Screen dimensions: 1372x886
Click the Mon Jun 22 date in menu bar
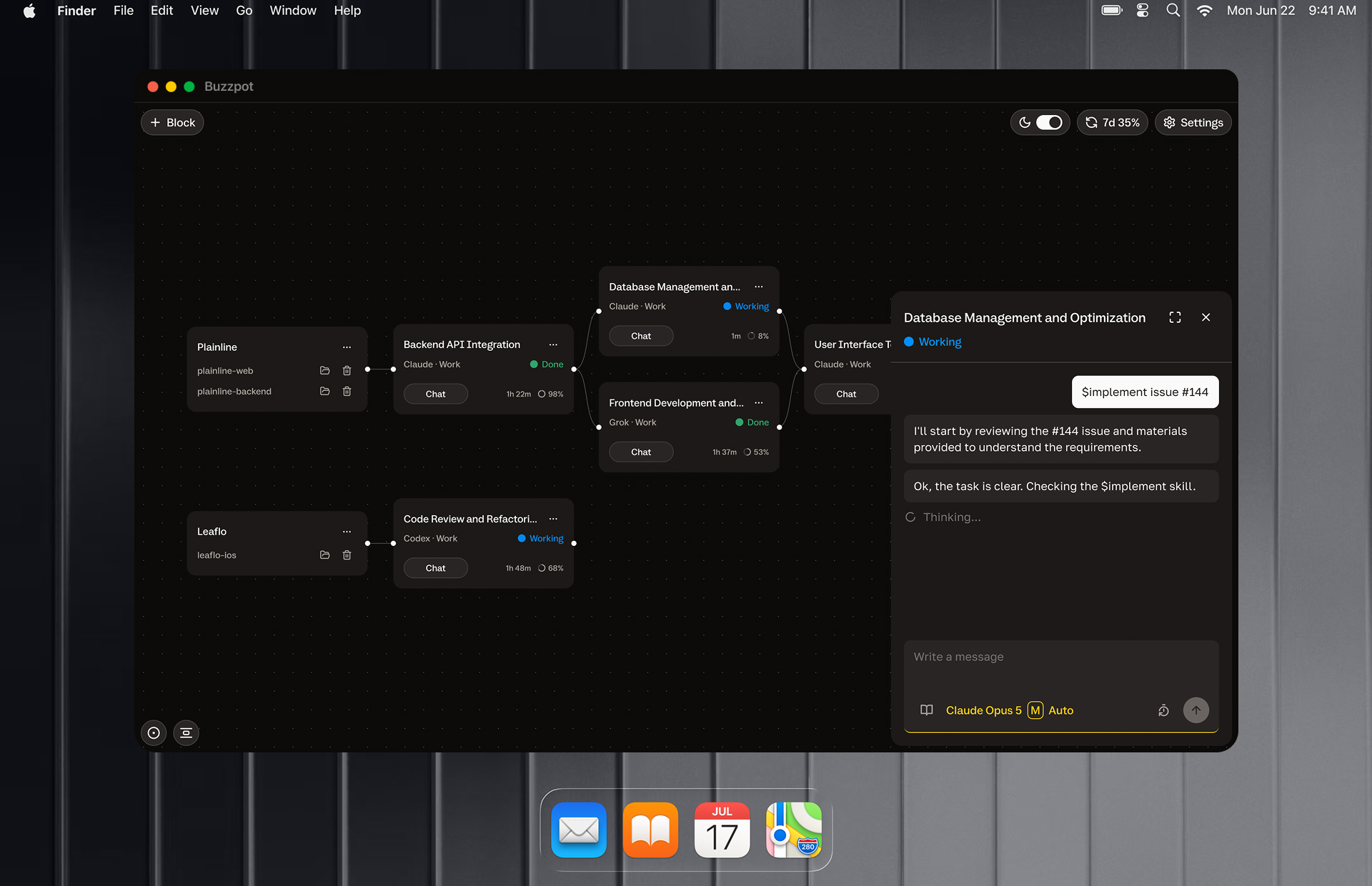1261,11
